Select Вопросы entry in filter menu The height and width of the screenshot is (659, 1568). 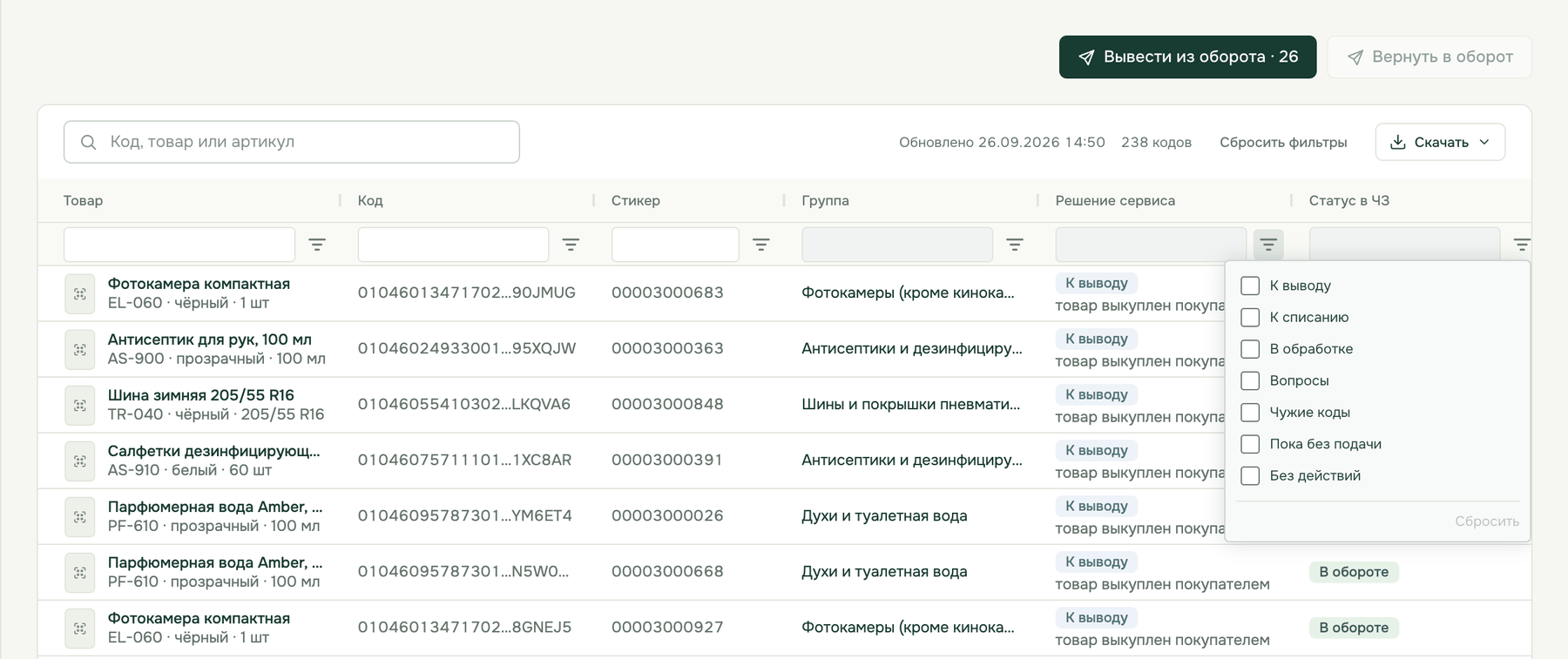click(1299, 380)
